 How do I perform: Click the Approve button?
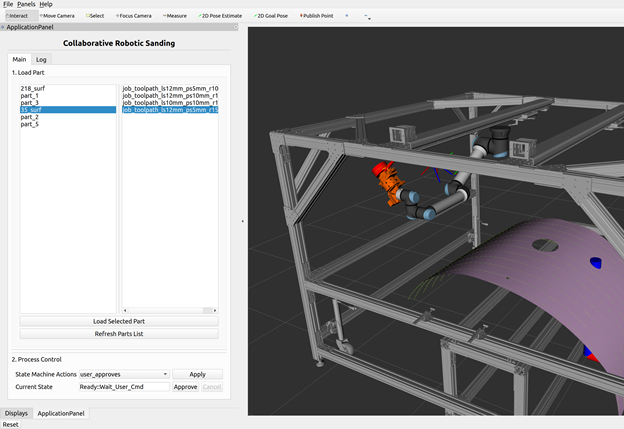pyautogui.click(x=185, y=387)
